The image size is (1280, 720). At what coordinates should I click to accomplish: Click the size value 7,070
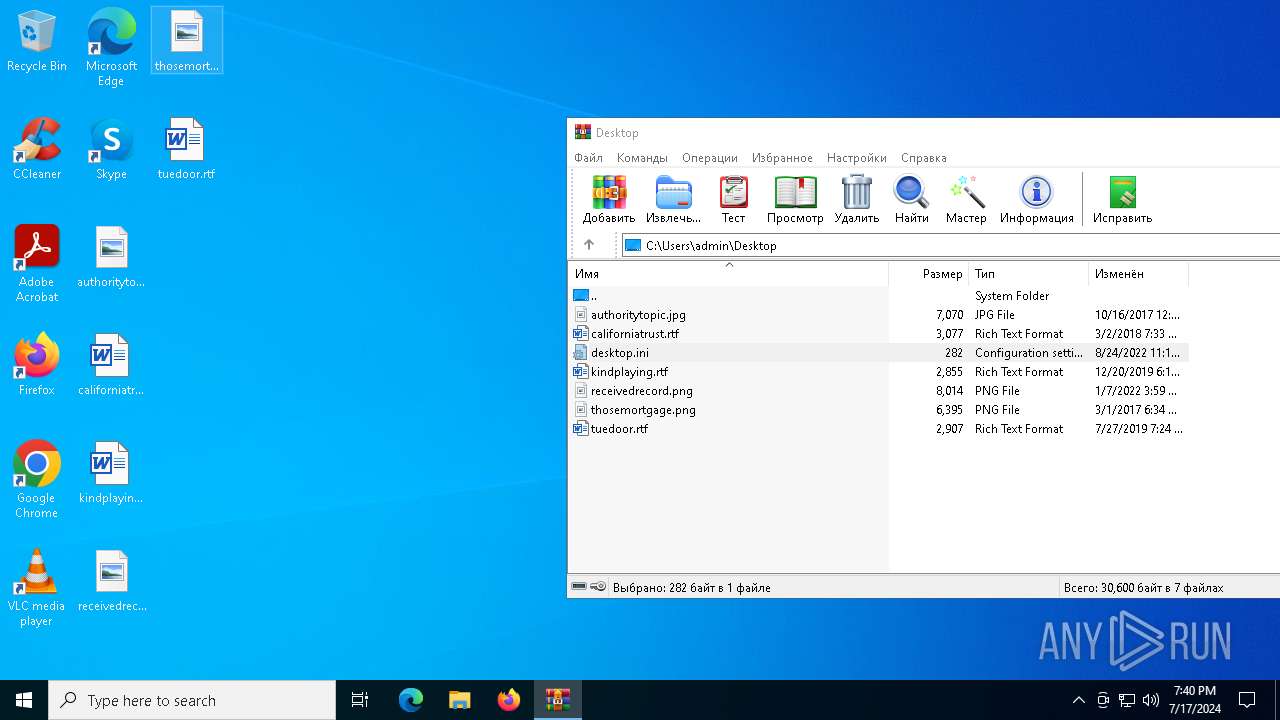coord(949,315)
